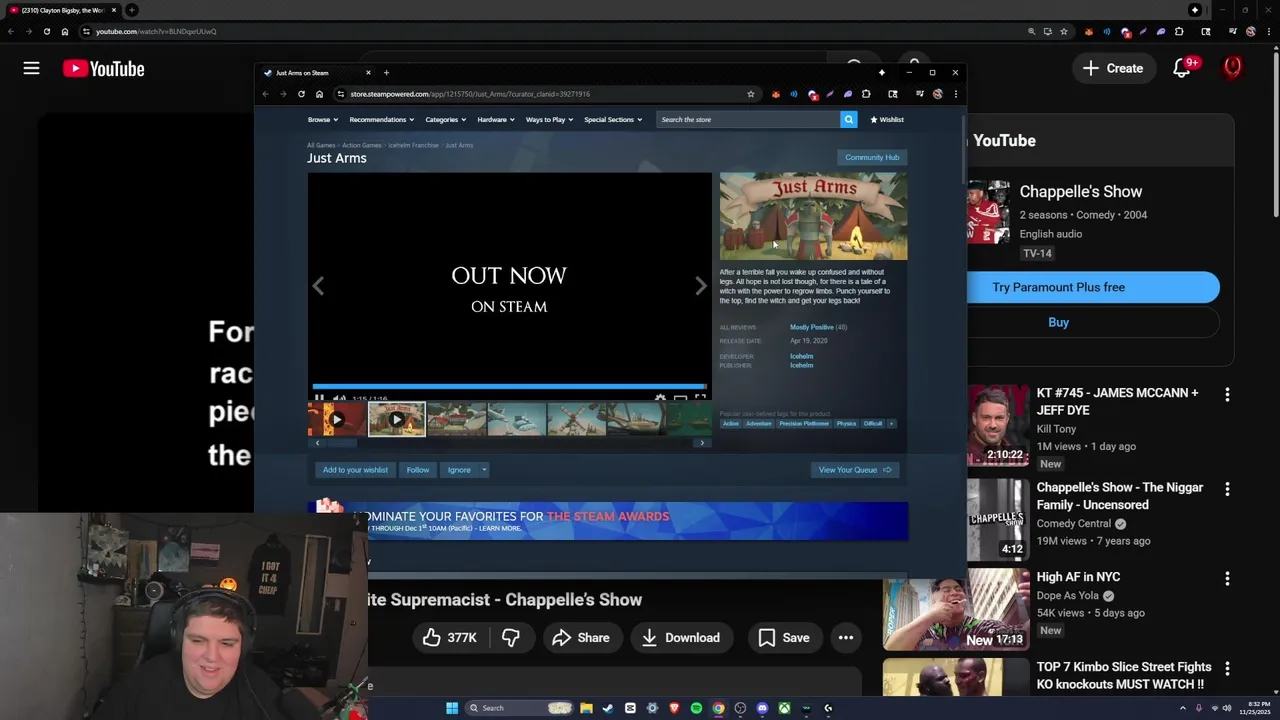
Task: Toggle Ignore for this game
Action: pos(459,470)
